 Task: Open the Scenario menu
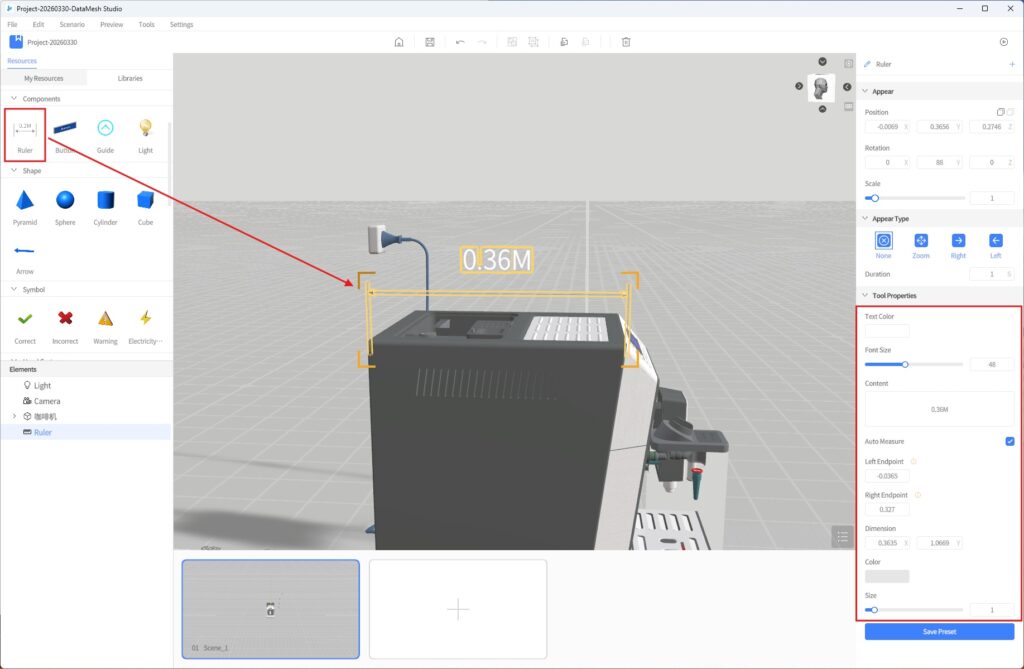pyautogui.click(x=72, y=24)
